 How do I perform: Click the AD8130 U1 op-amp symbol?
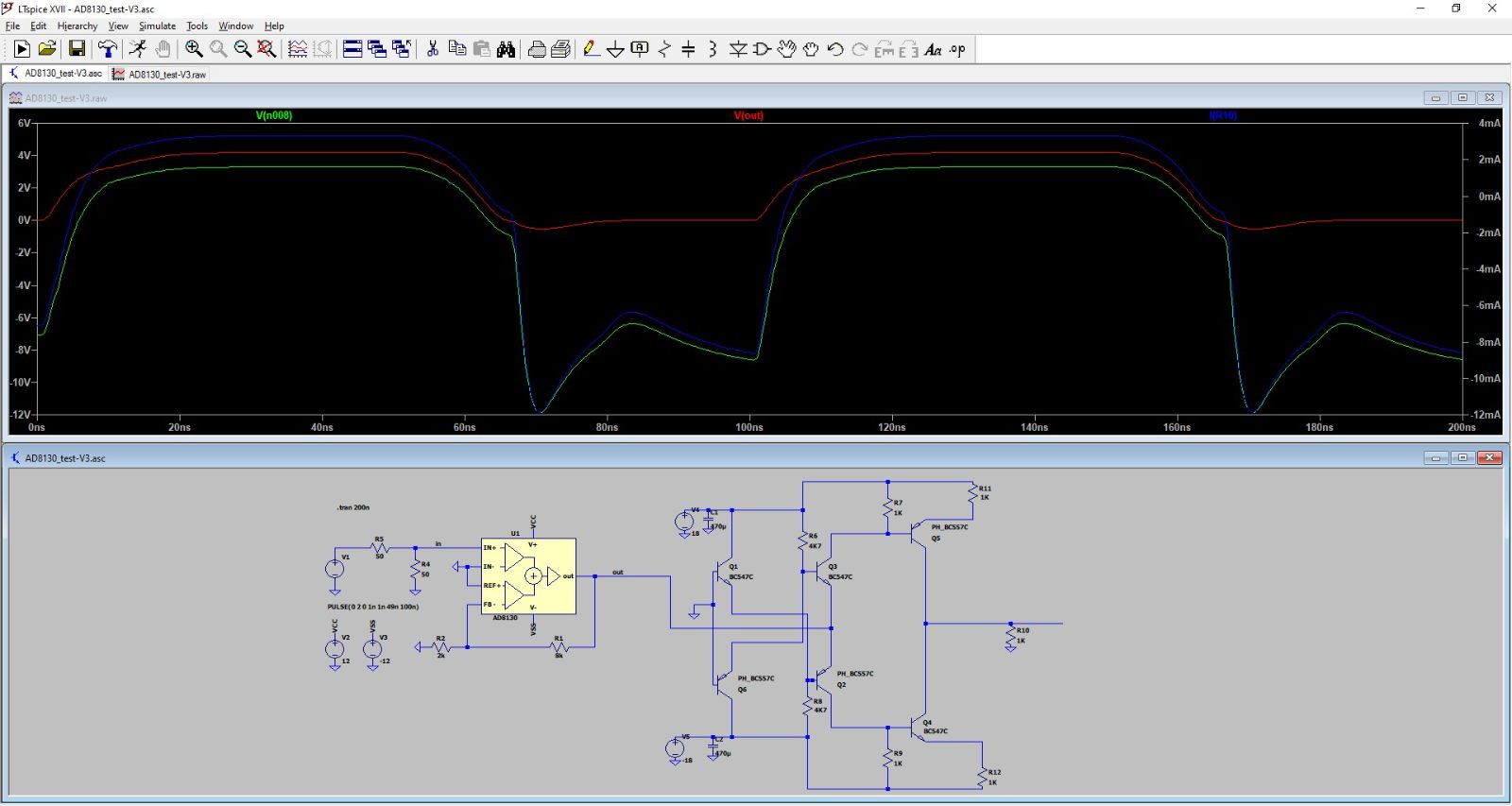[529, 576]
